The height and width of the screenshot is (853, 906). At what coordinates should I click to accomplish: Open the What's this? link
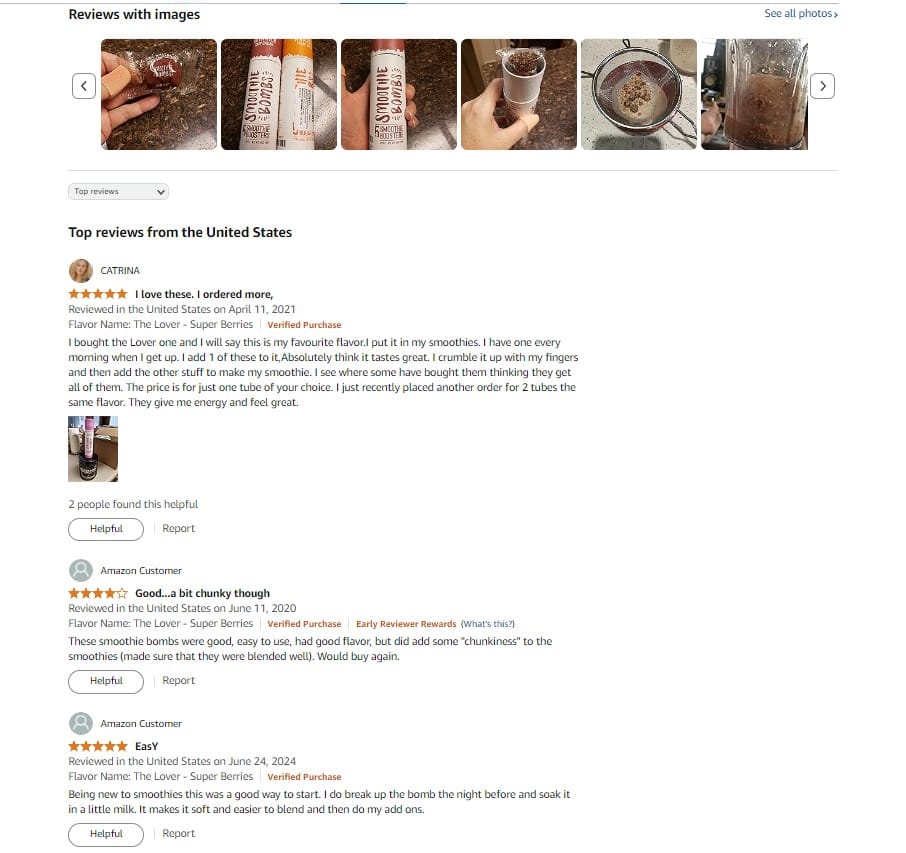click(x=488, y=624)
